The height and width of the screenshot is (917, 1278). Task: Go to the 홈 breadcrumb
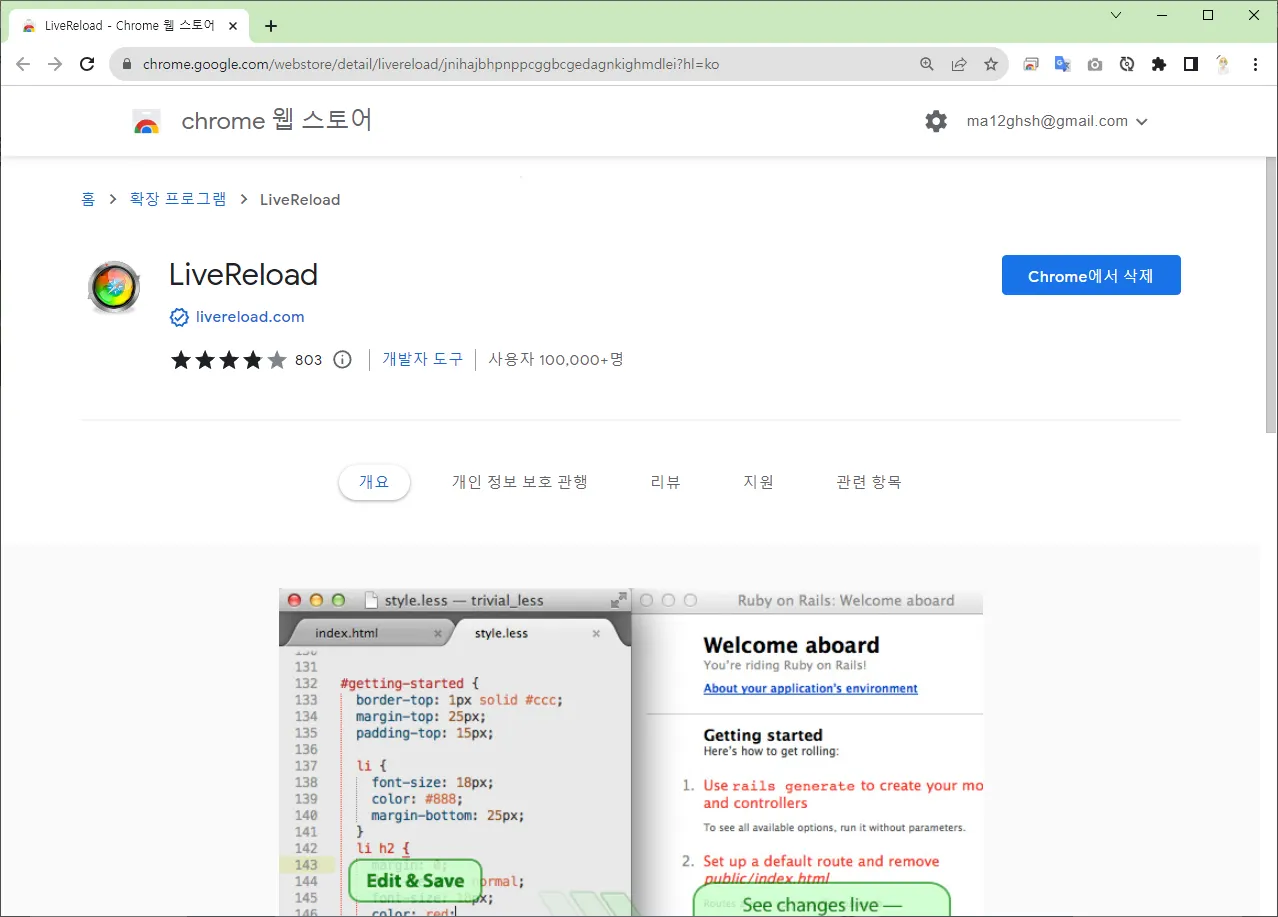88,199
